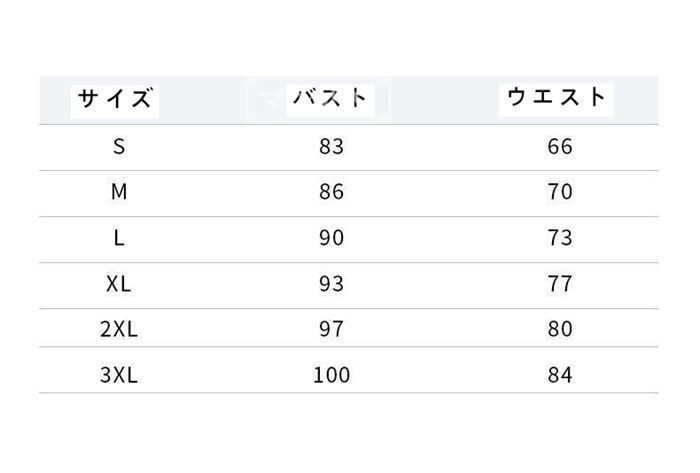Image resolution: width=700 pixels, height=473 pixels.
Task: Click waist value 66 for size S
Action: coord(560,147)
